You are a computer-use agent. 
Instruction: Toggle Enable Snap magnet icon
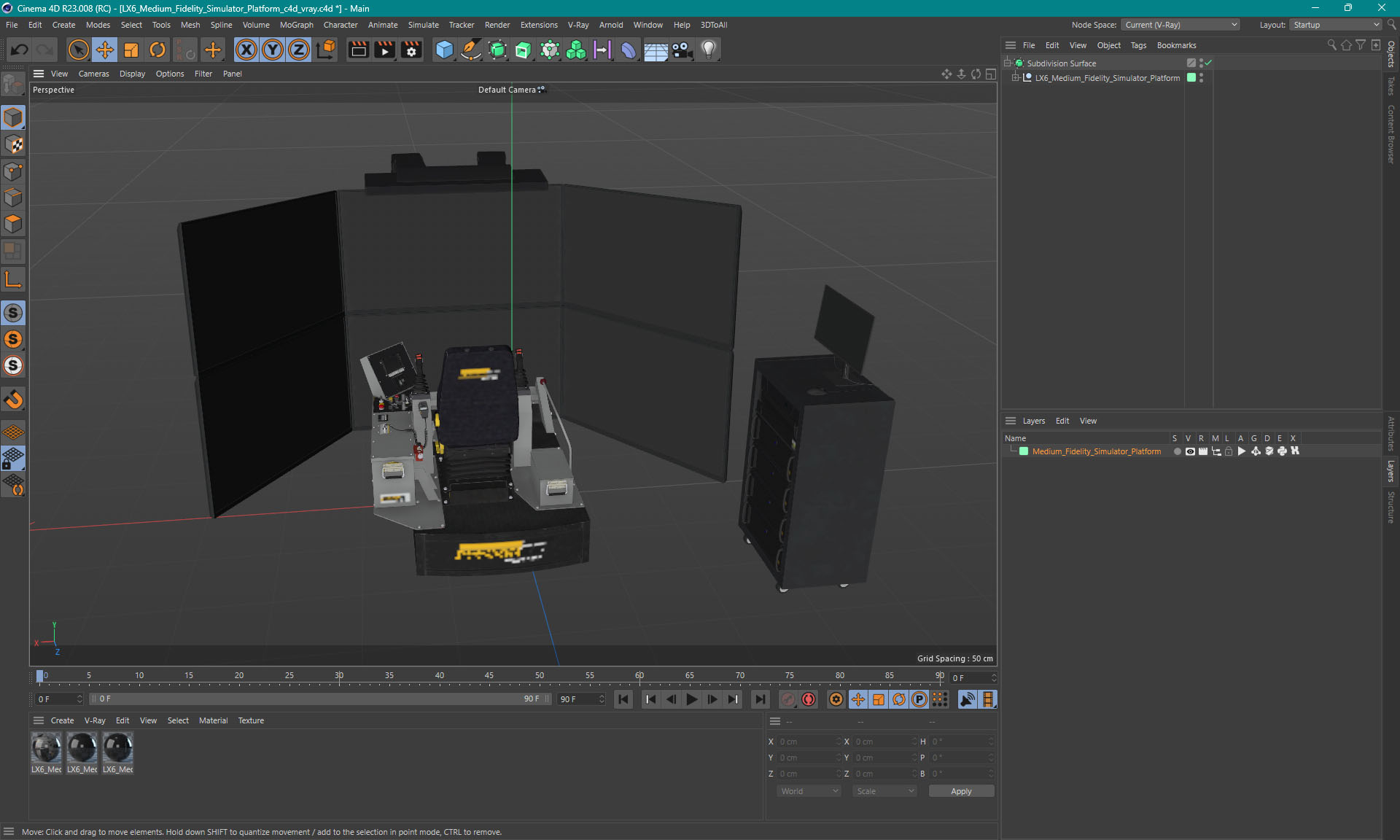click(x=13, y=400)
